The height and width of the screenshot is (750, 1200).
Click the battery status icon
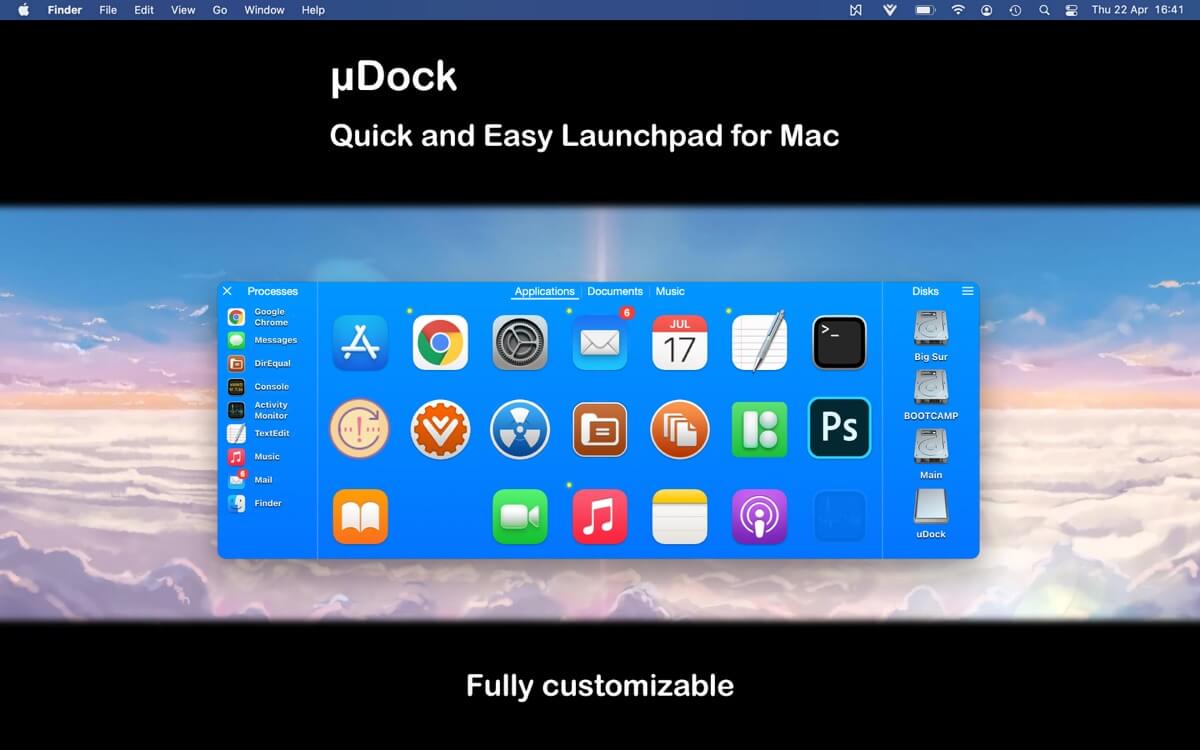[x=925, y=10]
